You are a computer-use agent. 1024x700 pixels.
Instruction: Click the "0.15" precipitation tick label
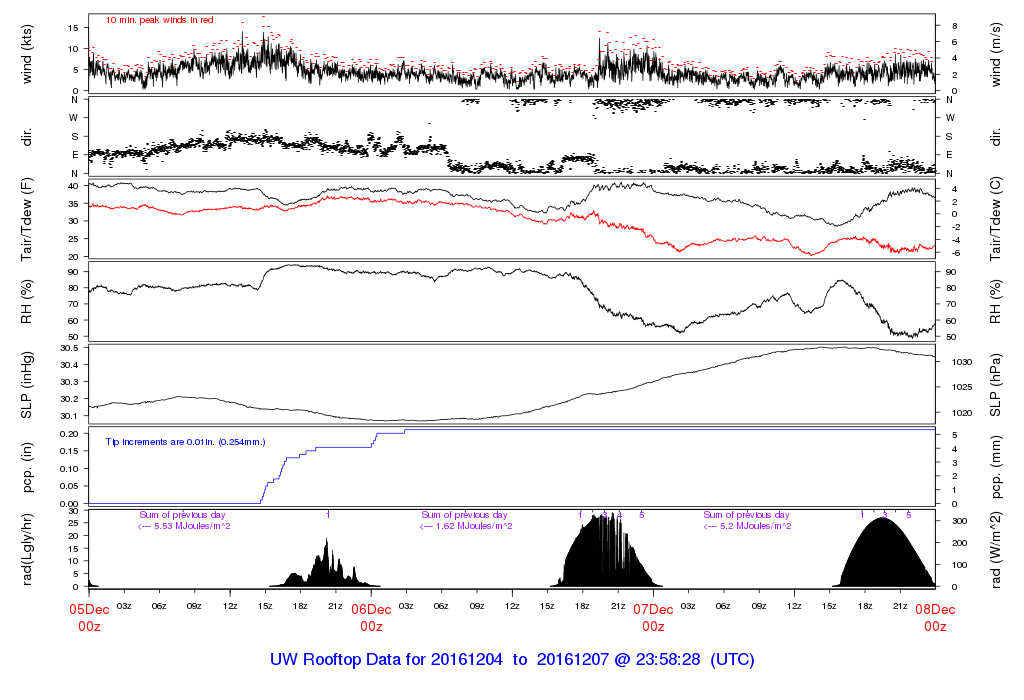coord(69,451)
